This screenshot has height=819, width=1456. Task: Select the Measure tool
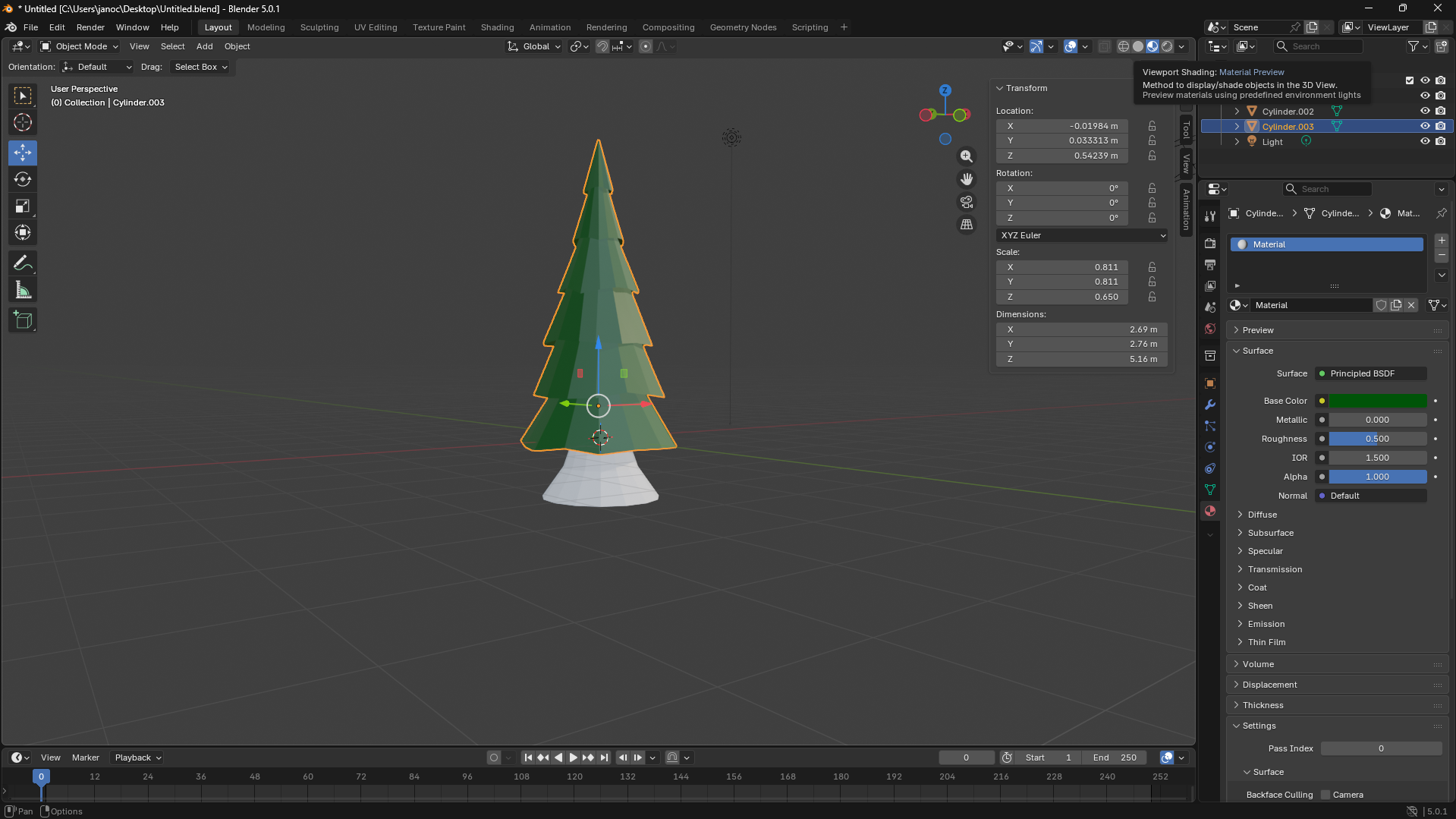tap(23, 290)
